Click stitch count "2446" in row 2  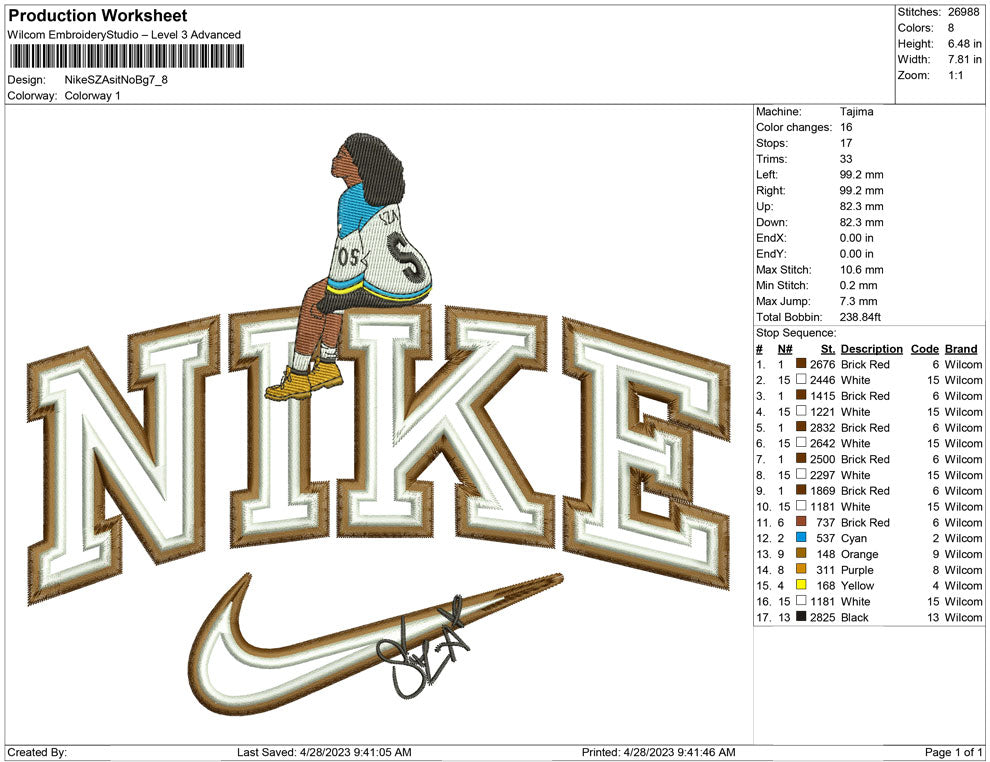823,380
